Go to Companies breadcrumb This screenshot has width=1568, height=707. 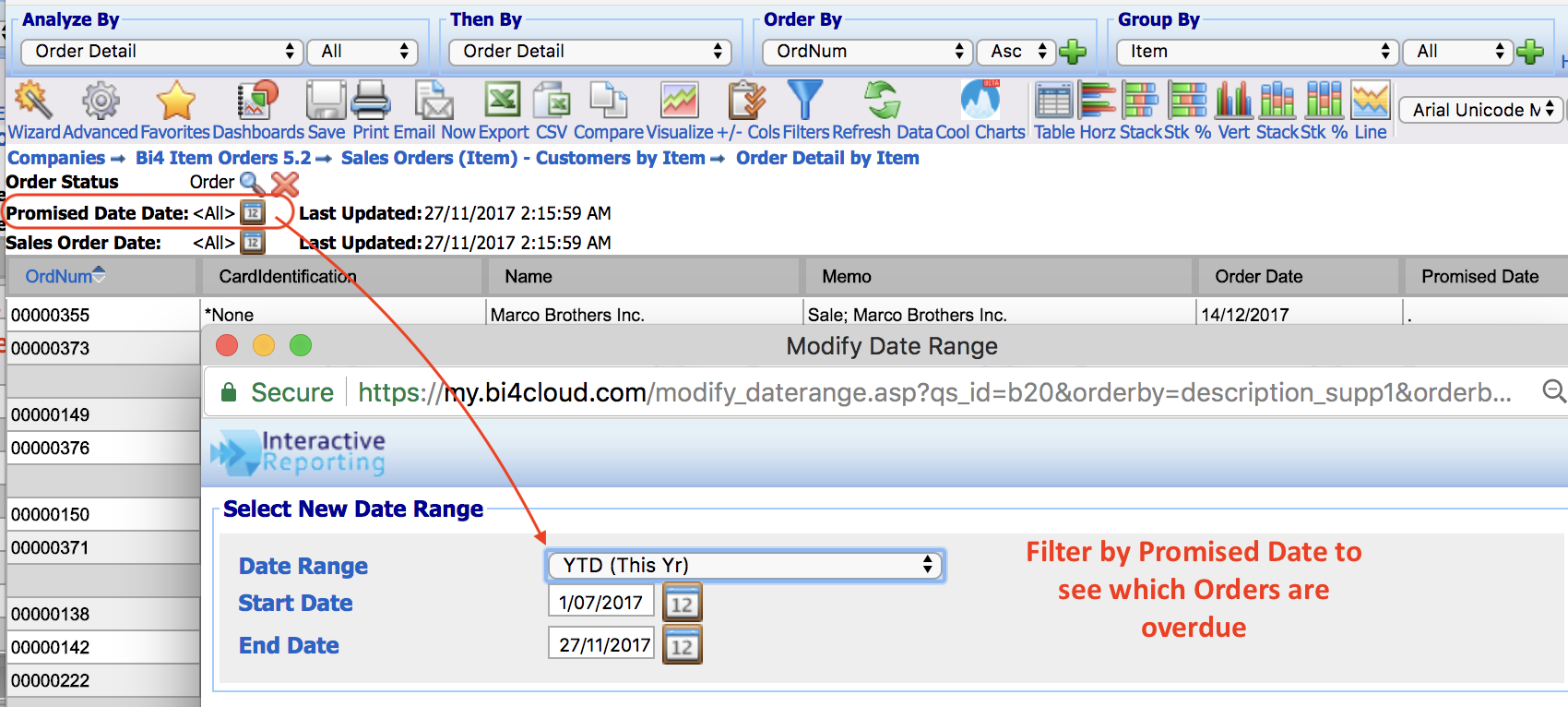[x=56, y=158]
